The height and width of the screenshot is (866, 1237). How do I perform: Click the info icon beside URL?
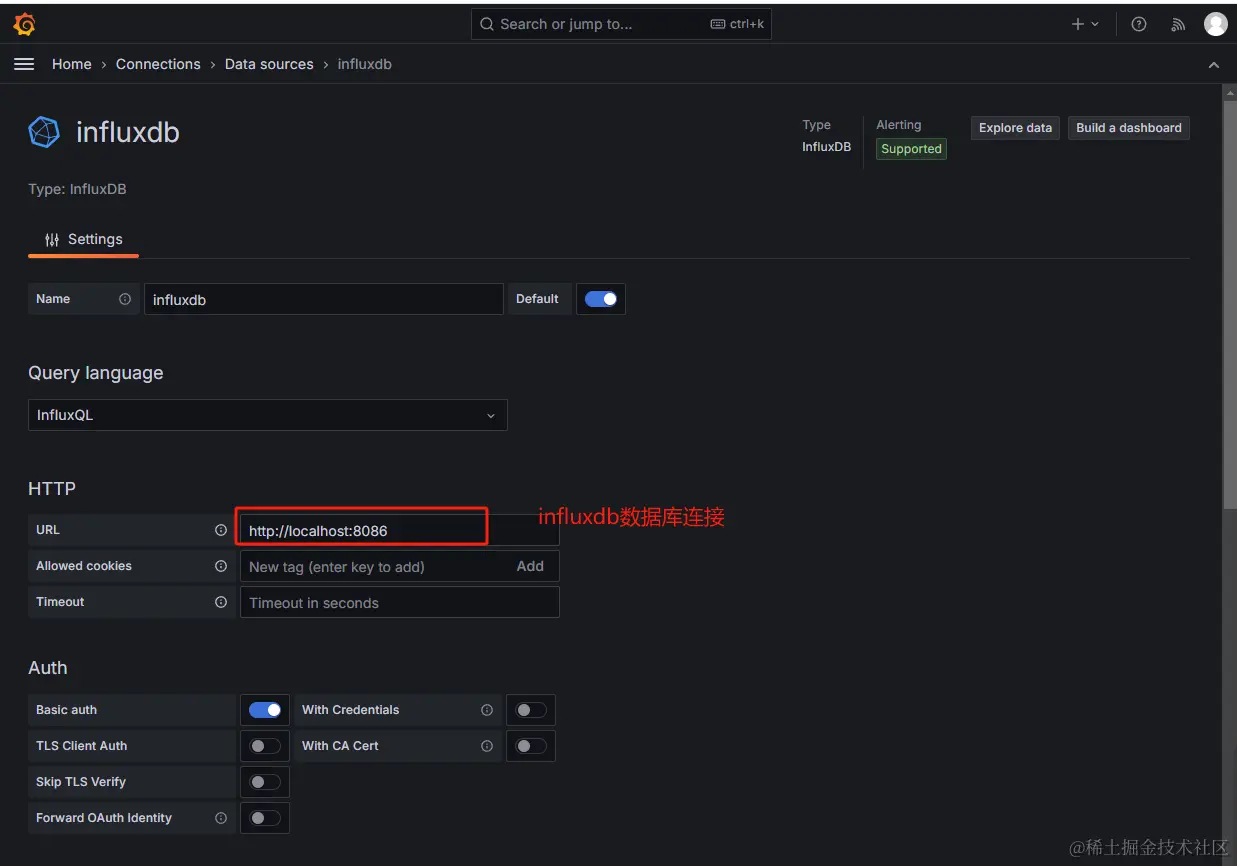(221, 530)
